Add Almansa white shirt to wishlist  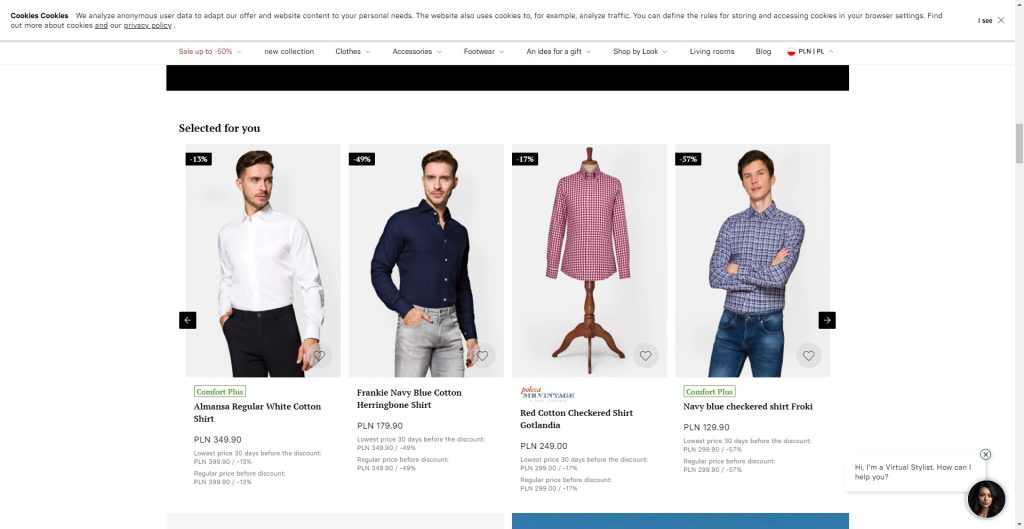click(x=319, y=355)
